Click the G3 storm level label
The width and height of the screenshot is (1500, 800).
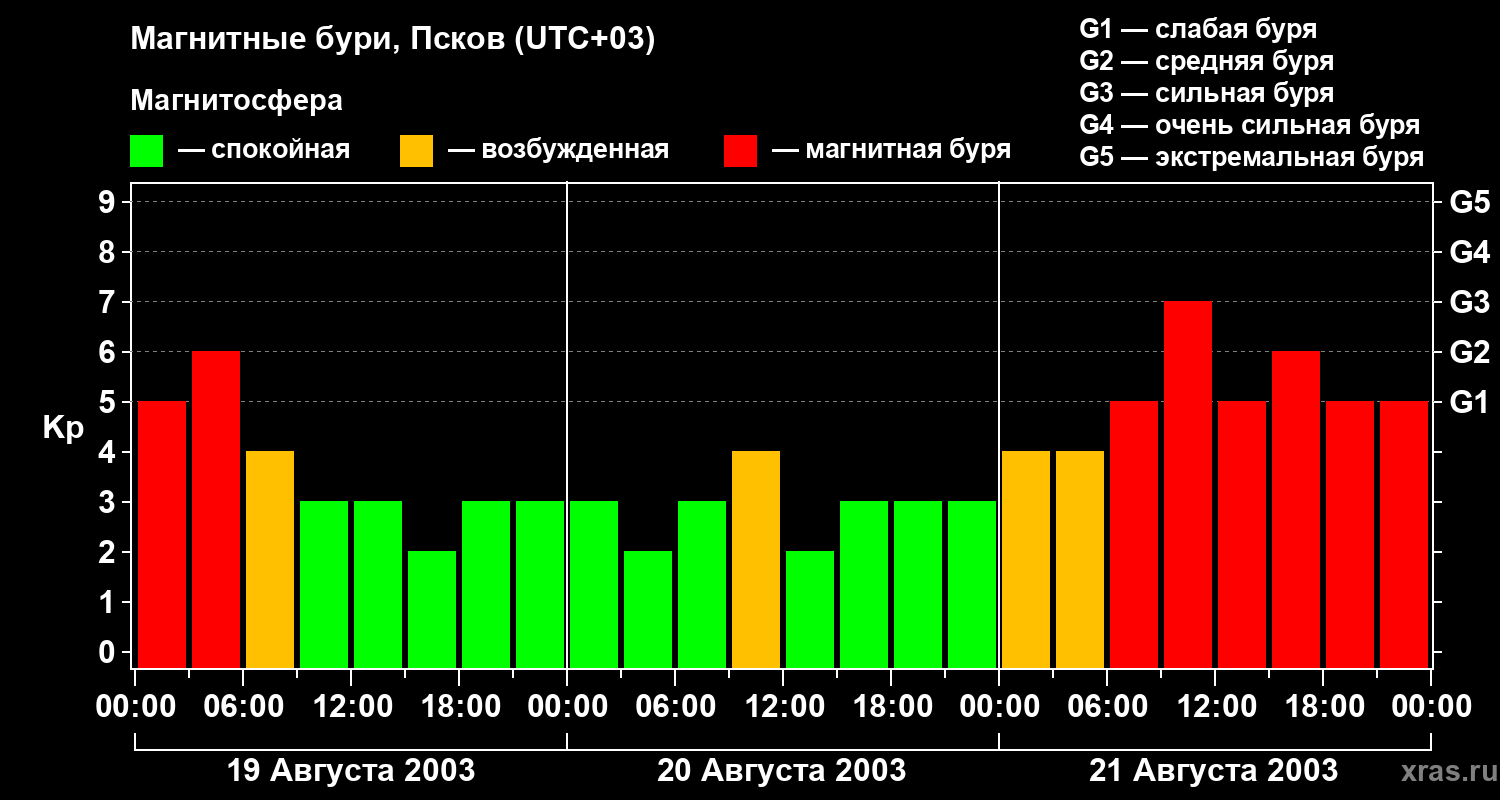[1469, 302]
